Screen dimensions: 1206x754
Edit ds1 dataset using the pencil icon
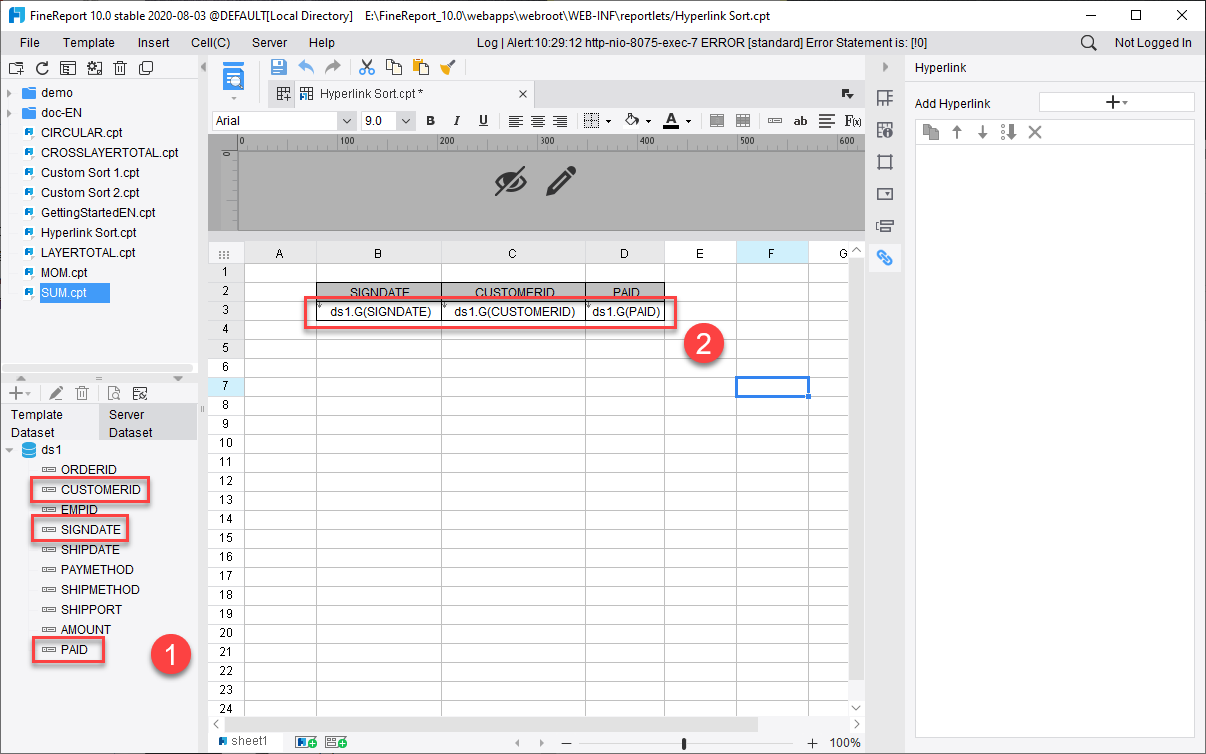55,392
